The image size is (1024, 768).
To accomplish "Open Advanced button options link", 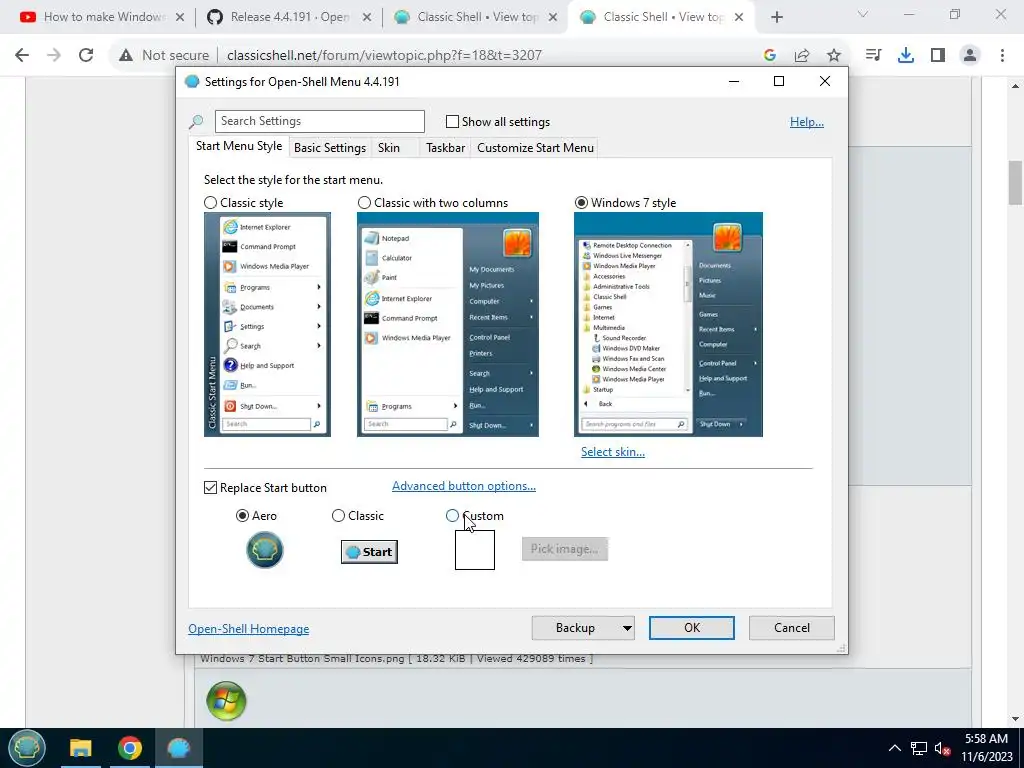I will coord(464,486).
